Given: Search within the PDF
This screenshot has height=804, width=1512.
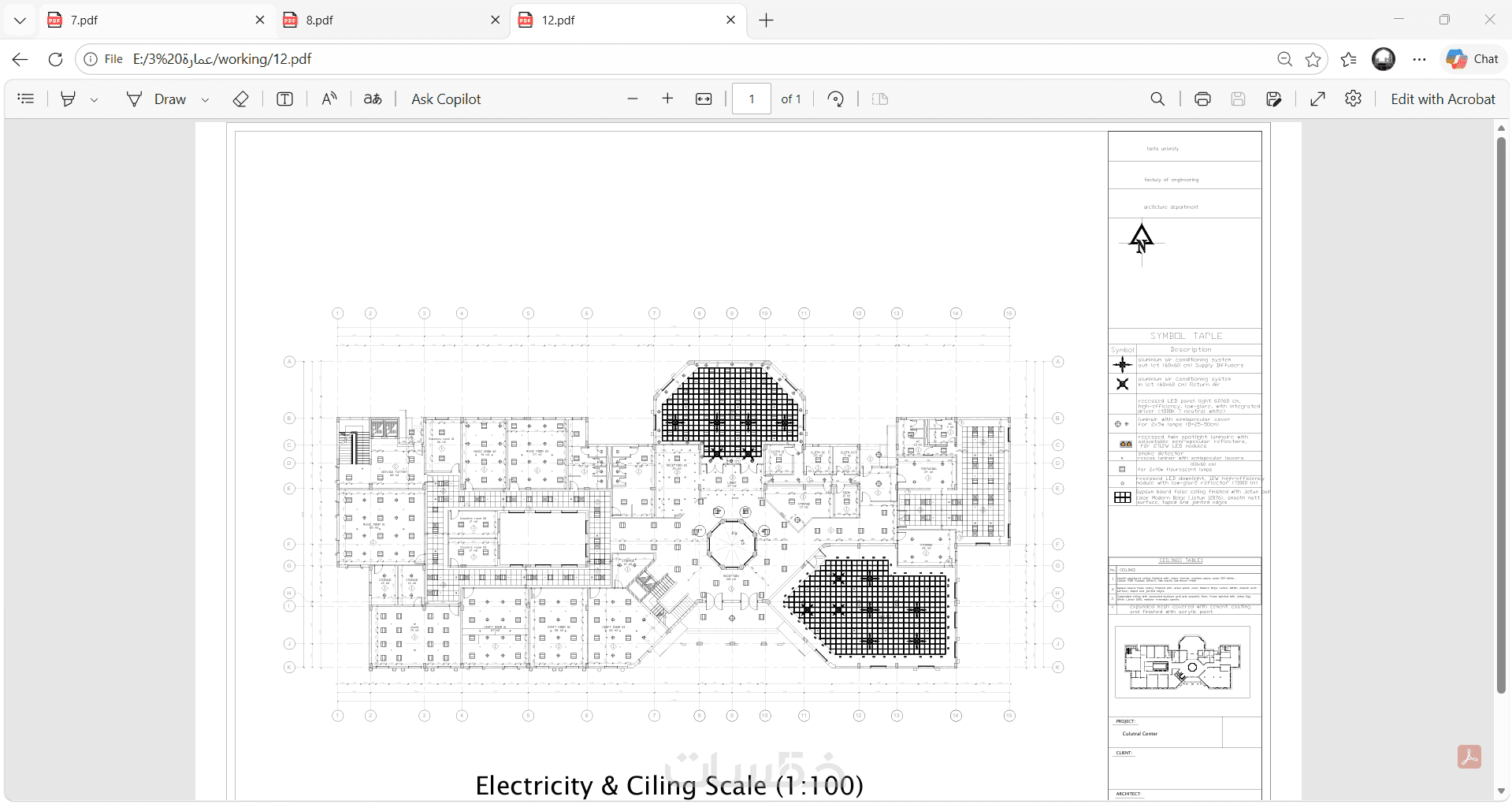Looking at the screenshot, I should [x=1157, y=99].
